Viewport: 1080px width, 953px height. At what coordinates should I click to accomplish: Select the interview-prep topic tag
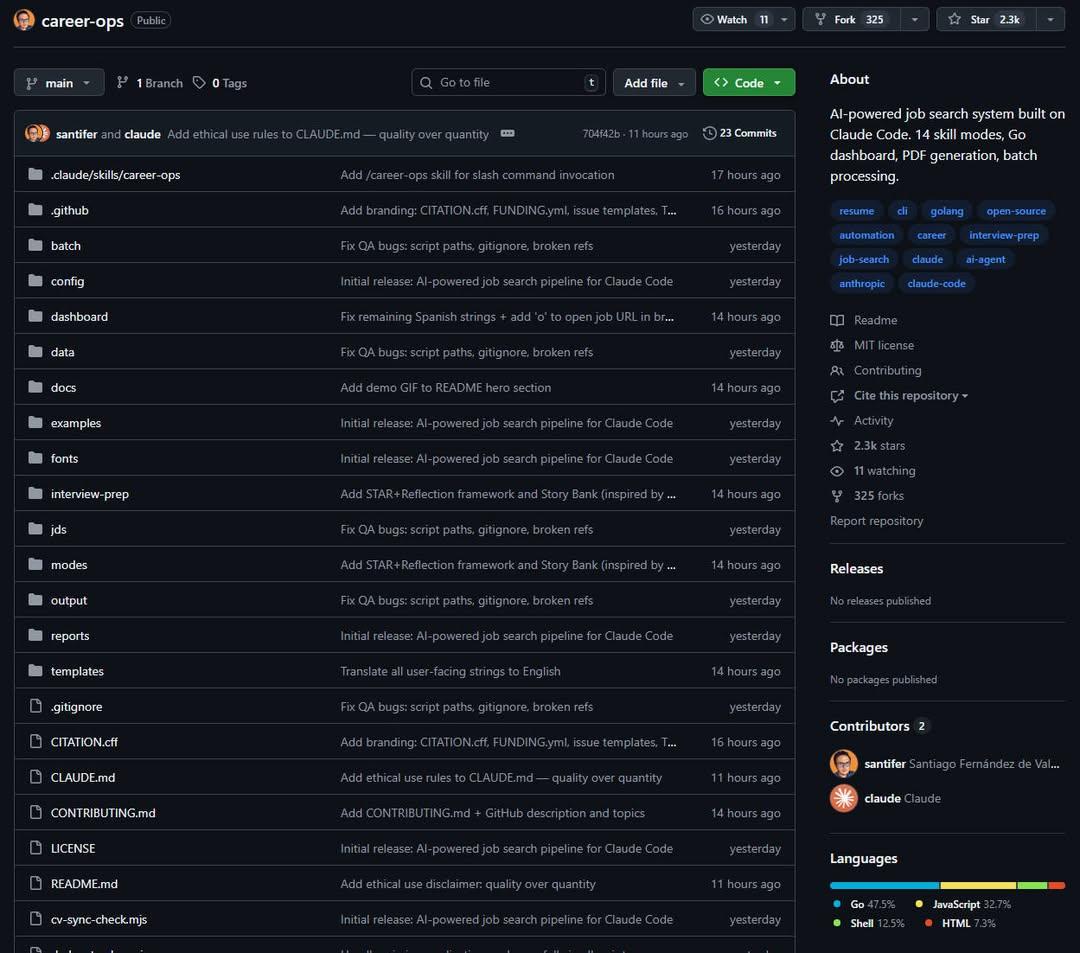click(x=1004, y=235)
